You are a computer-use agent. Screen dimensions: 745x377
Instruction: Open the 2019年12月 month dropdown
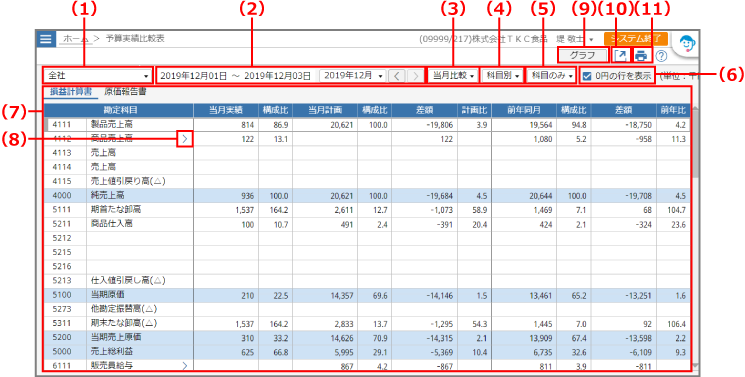(353, 76)
